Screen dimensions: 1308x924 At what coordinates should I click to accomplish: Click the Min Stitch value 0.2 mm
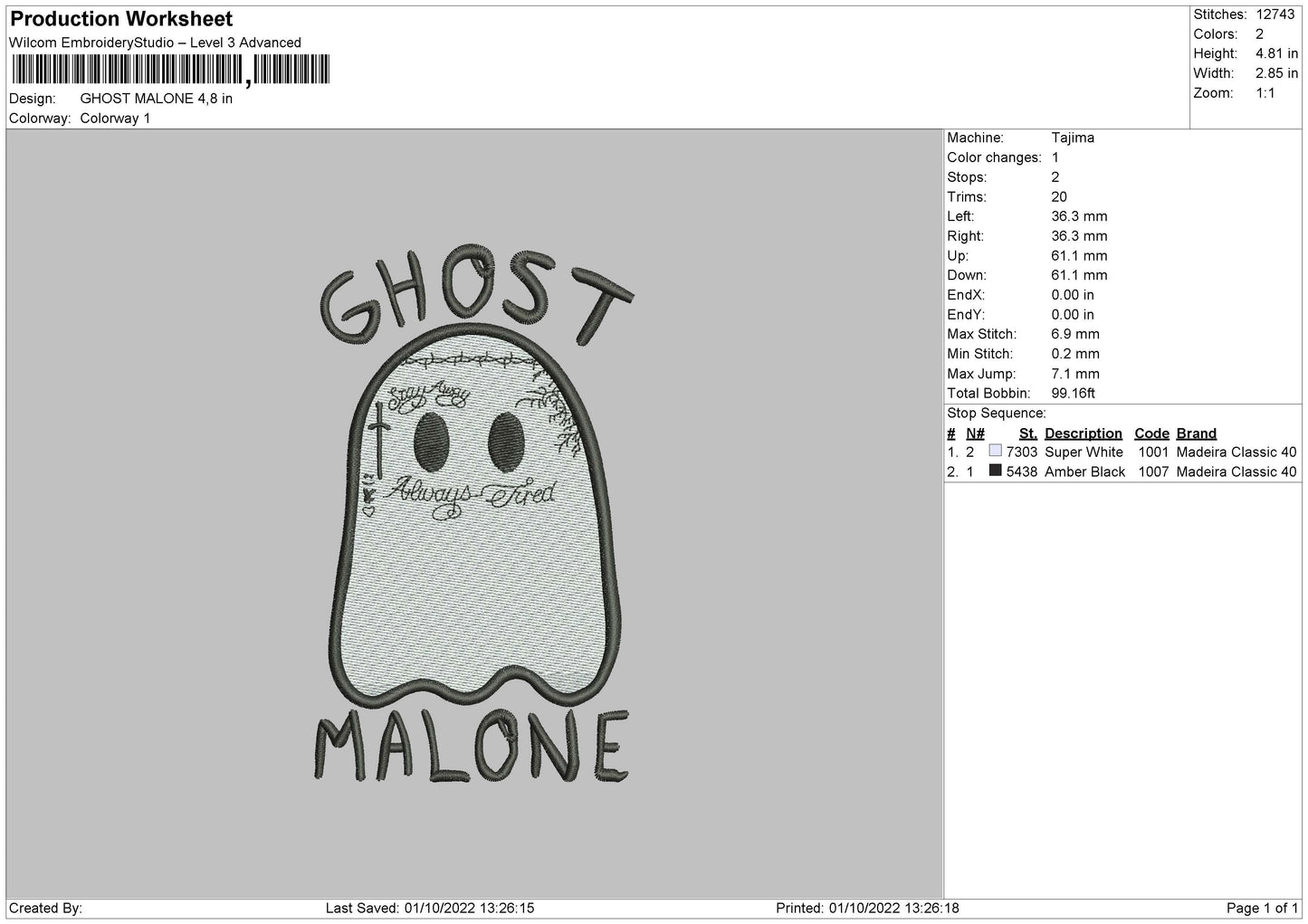pos(1075,354)
